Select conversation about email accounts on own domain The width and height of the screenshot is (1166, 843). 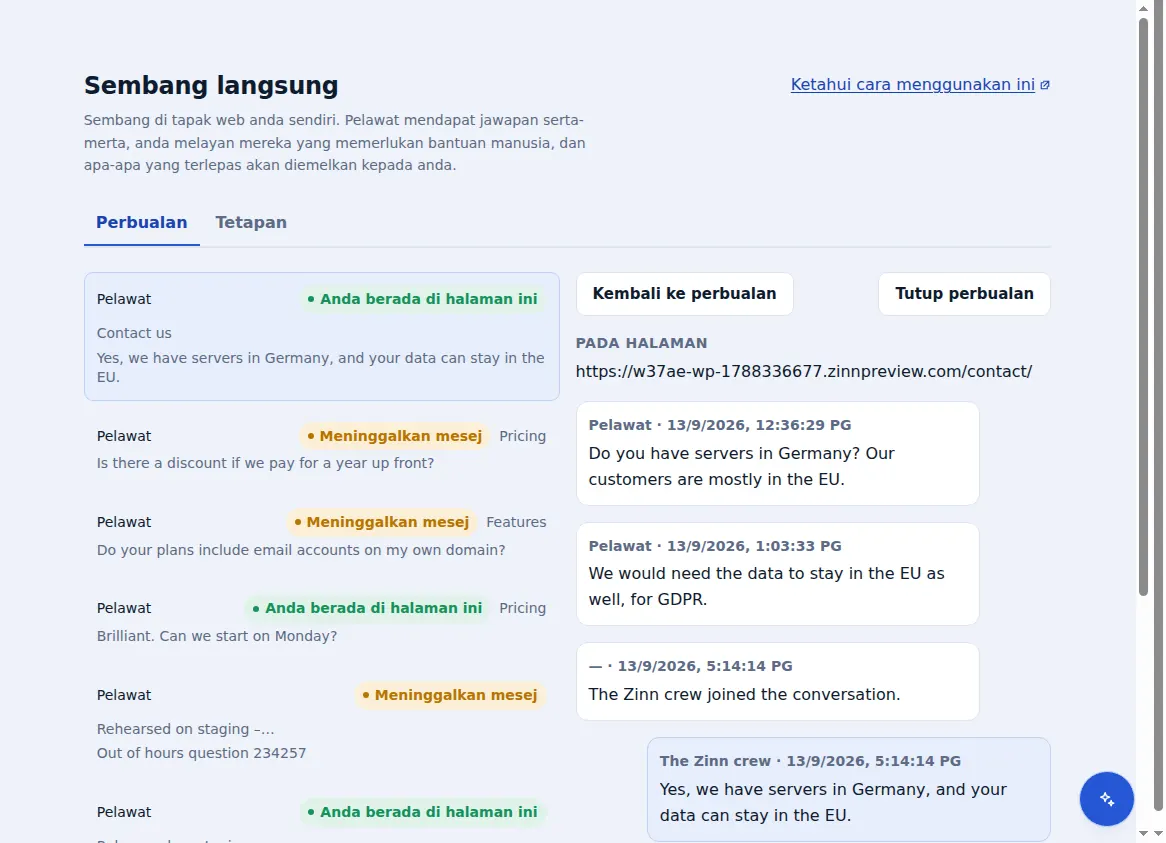pyautogui.click(x=321, y=535)
